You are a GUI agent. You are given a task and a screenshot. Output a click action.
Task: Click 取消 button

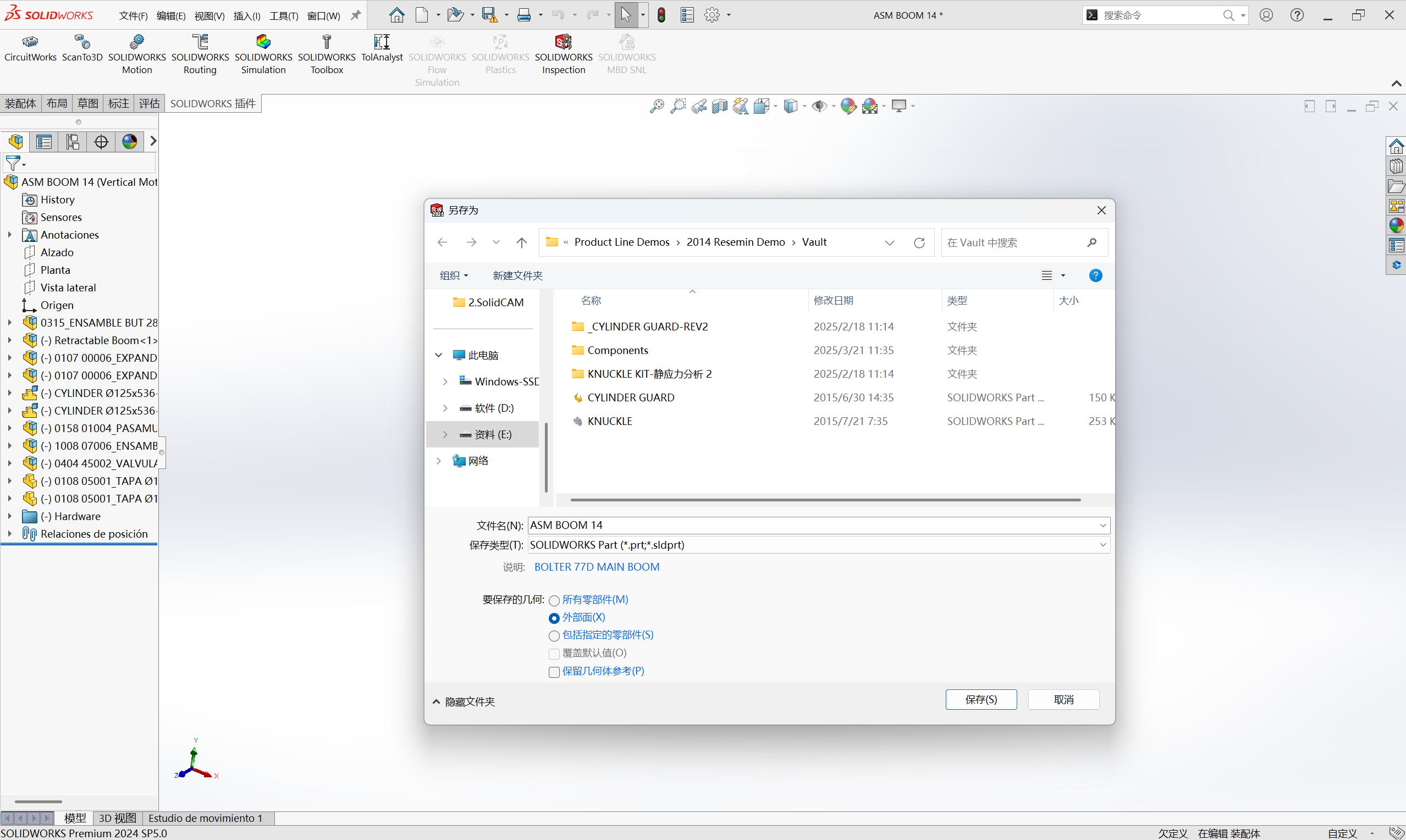click(x=1063, y=700)
